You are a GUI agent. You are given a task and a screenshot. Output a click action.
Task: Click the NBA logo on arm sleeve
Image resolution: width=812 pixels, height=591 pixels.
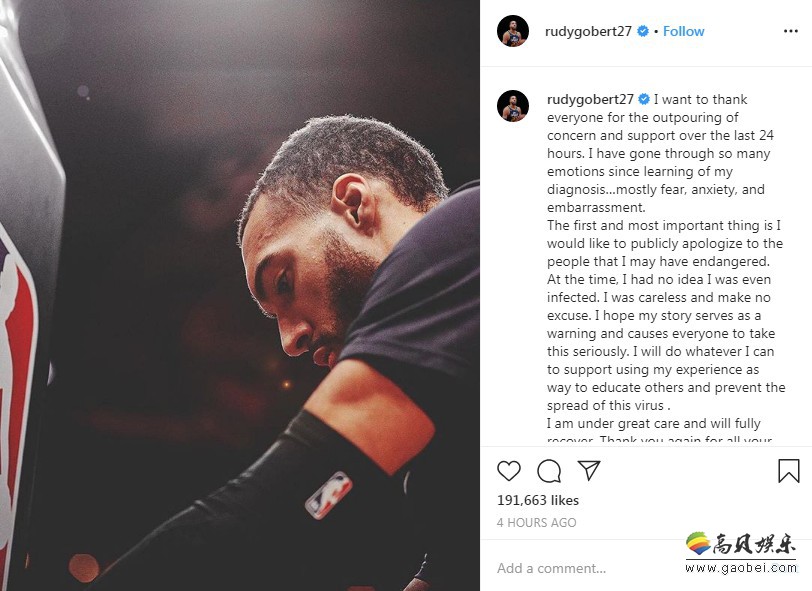tap(328, 495)
